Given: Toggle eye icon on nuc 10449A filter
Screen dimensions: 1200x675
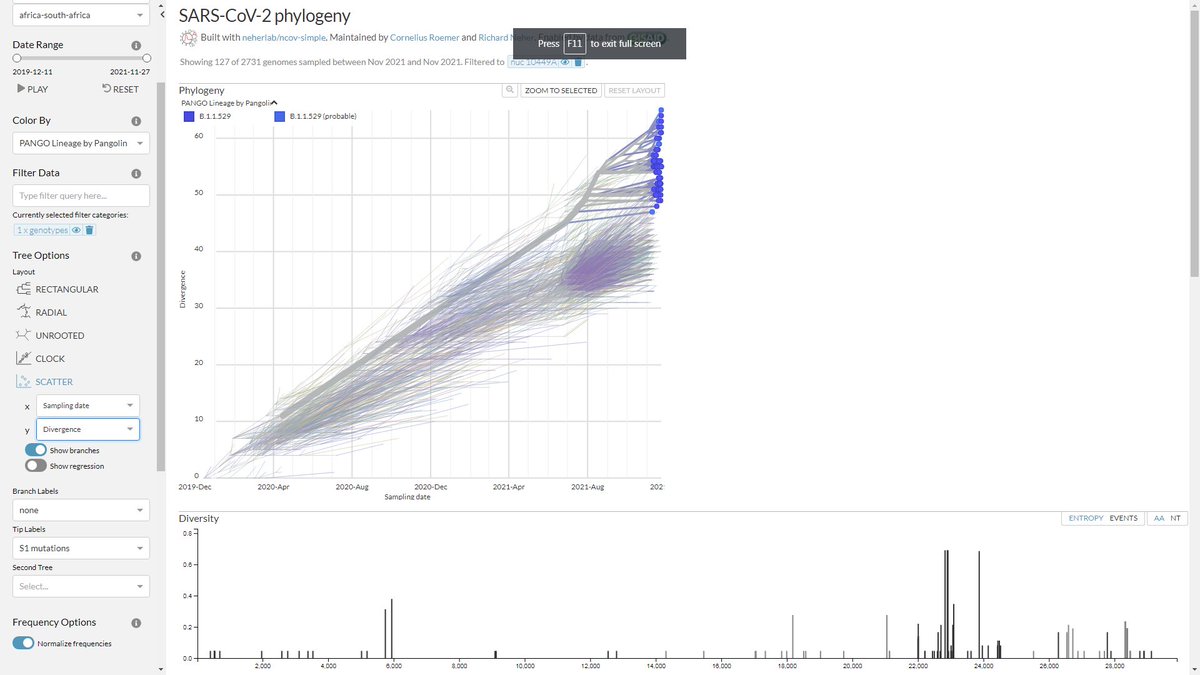Looking at the screenshot, I should [x=565, y=62].
